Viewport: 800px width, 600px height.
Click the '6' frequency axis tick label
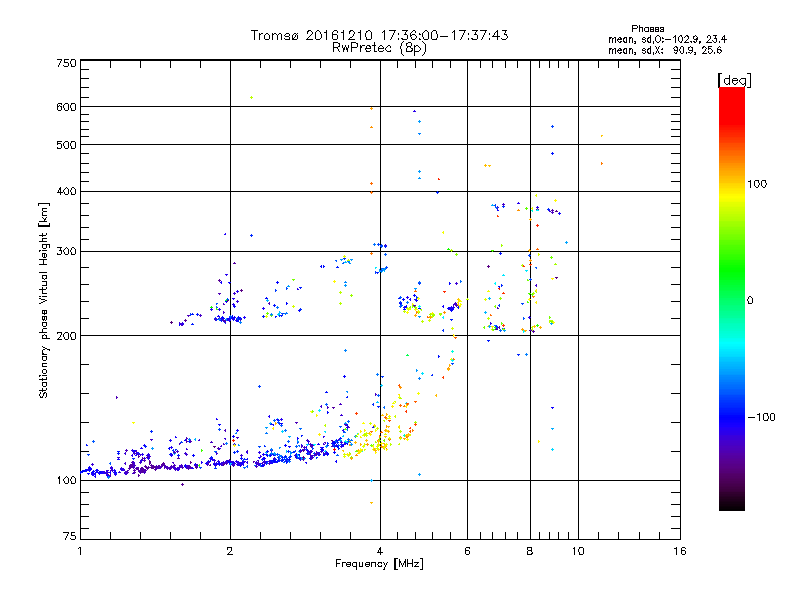(x=467, y=551)
